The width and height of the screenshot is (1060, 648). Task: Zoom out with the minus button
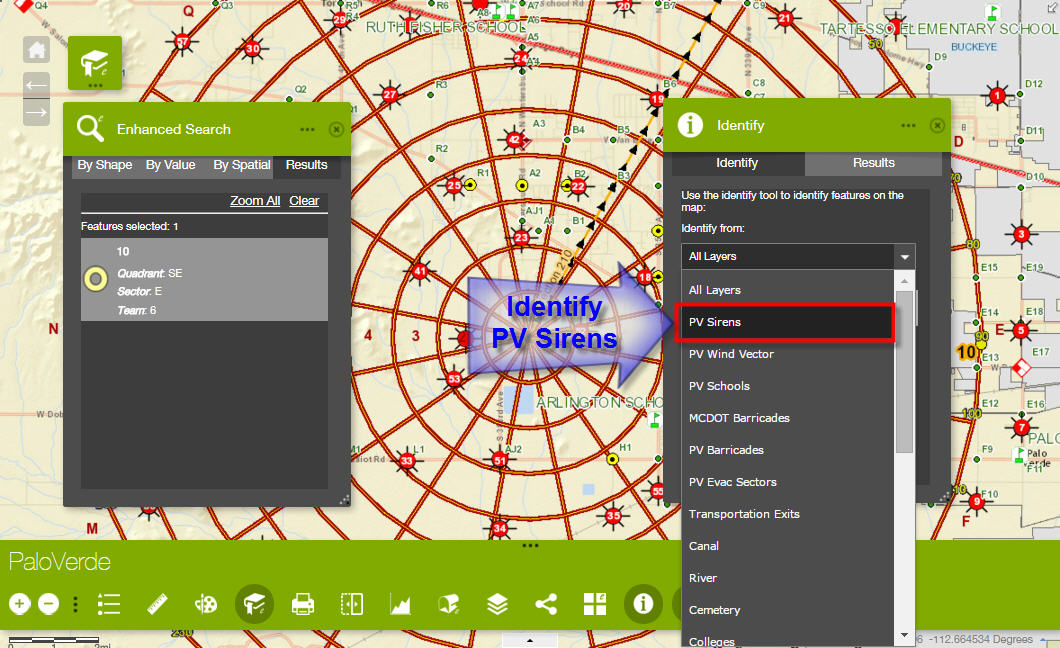[x=48, y=603]
